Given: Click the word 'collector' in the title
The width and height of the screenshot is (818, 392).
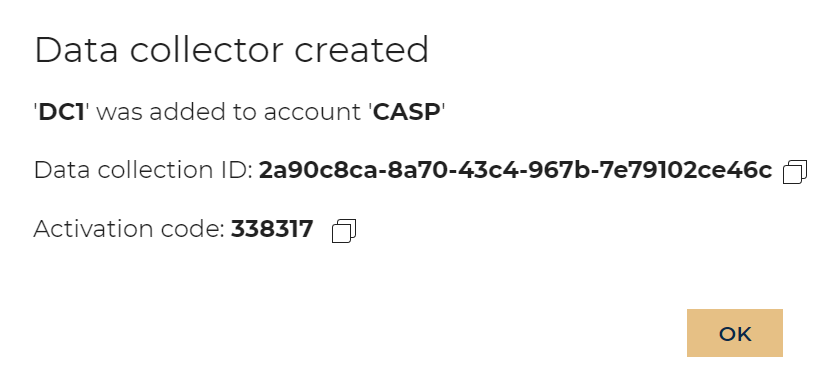Looking at the screenshot, I should tap(207, 50).
